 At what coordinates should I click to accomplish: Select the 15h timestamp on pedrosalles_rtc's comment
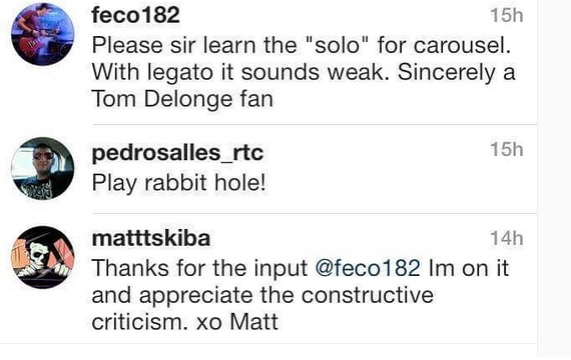[507, 150]
